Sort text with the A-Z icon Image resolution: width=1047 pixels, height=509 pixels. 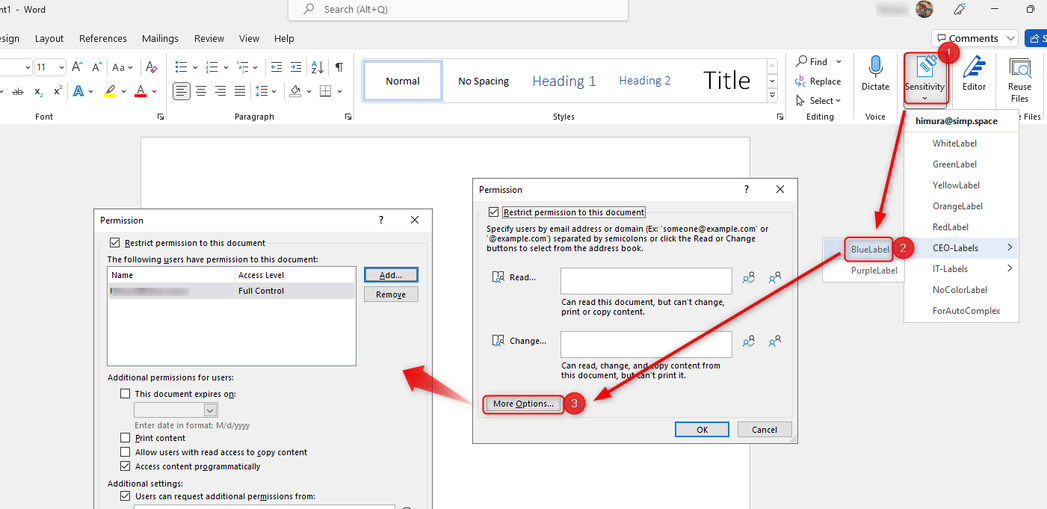[318, 67]
